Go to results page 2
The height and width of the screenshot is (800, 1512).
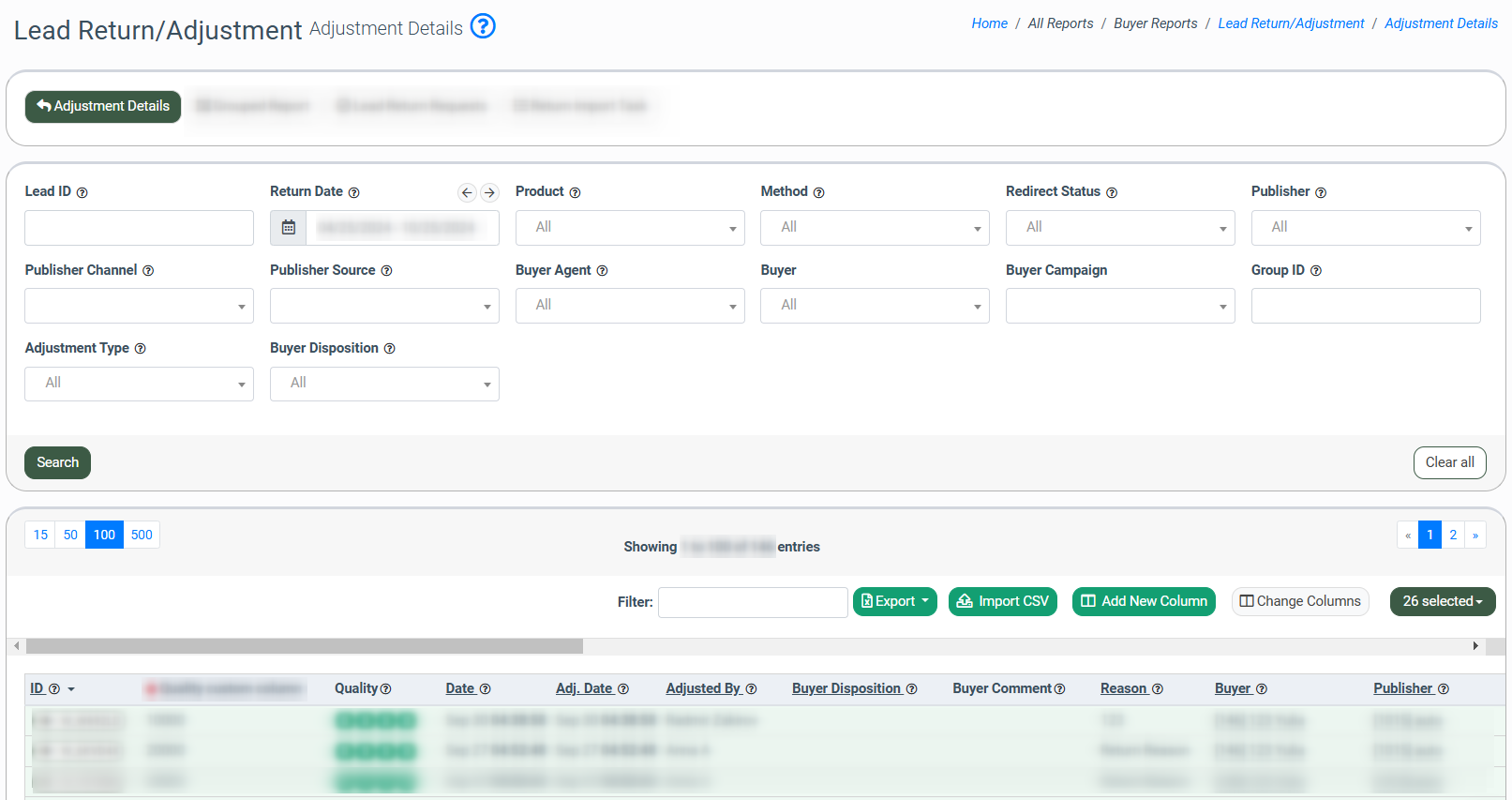tap(1453, 535)
